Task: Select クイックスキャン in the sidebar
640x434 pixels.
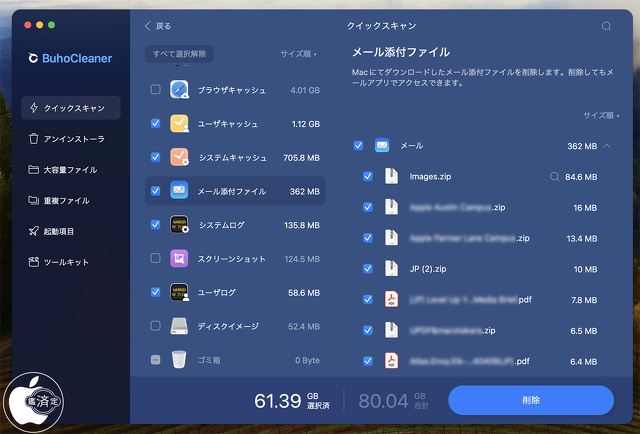Action: pyautogui.click(x=71, y=108)
